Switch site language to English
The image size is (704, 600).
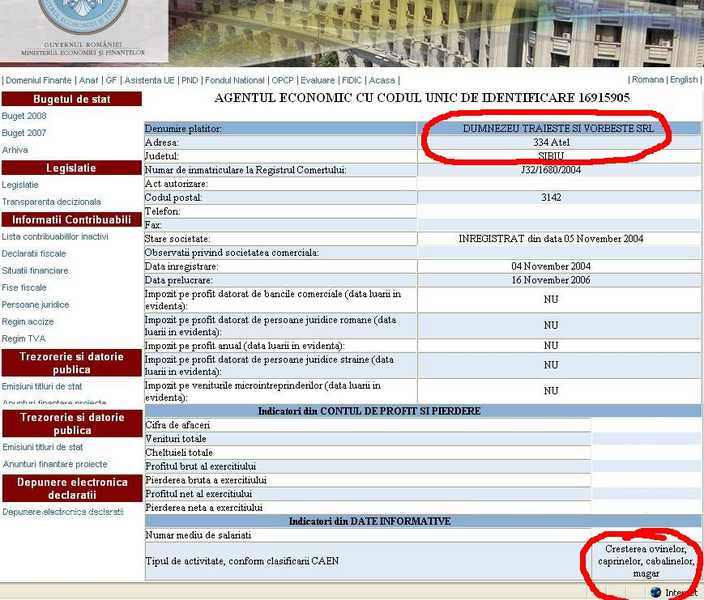tap(684, 80)
